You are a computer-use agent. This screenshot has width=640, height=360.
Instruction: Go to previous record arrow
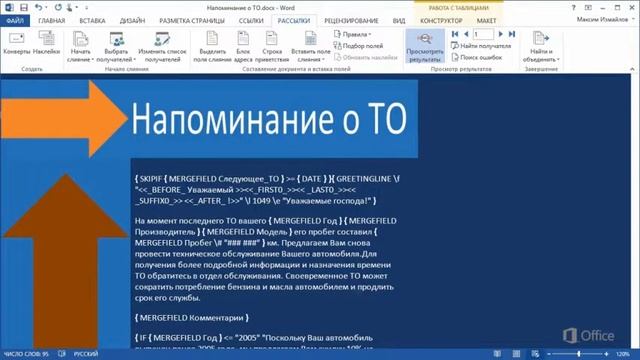click(466, 34)
